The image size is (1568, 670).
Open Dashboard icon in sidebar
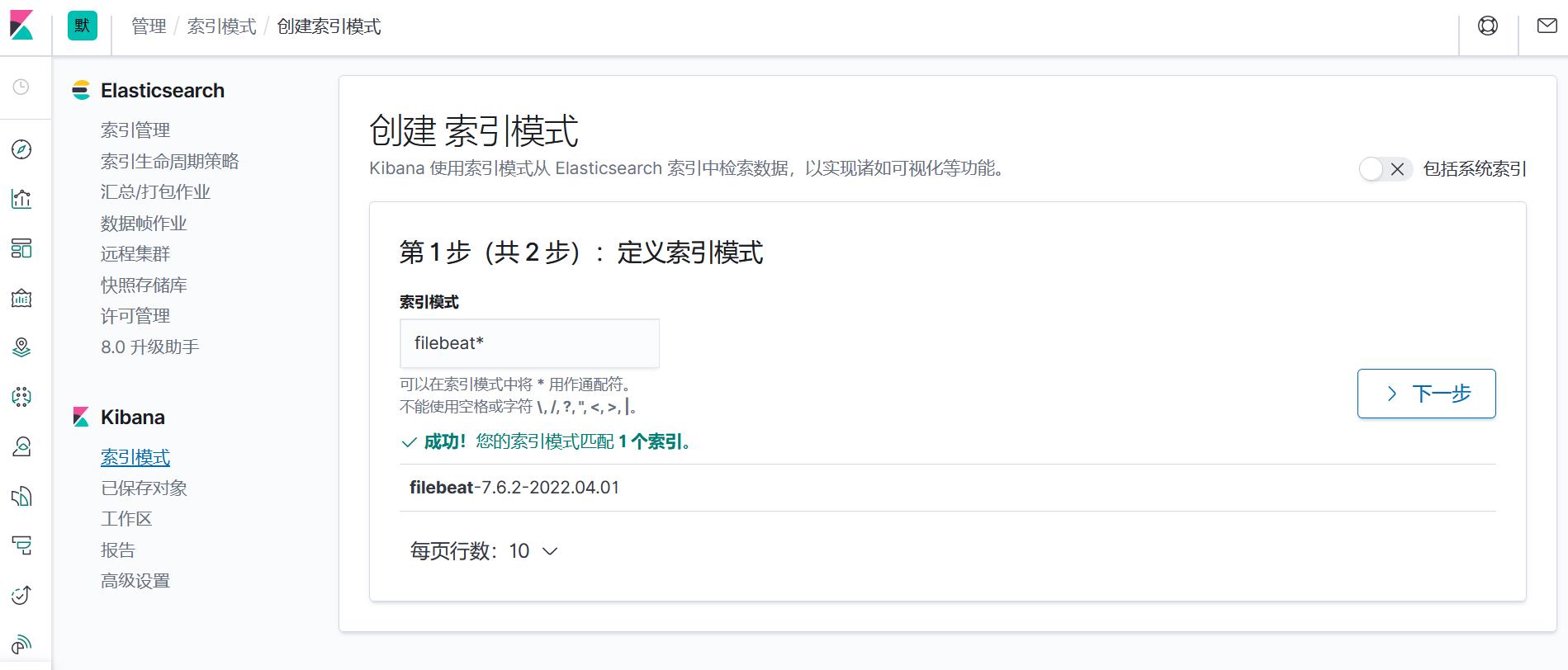point(21,248)
